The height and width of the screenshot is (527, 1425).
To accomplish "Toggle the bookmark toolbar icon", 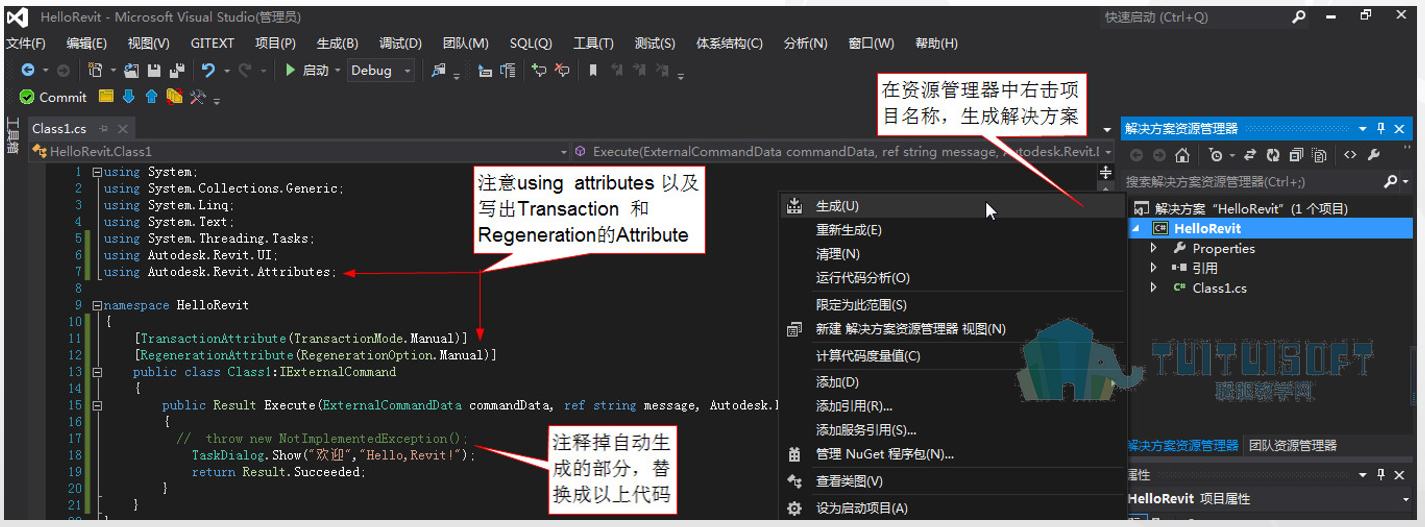I will pos(593,71).
